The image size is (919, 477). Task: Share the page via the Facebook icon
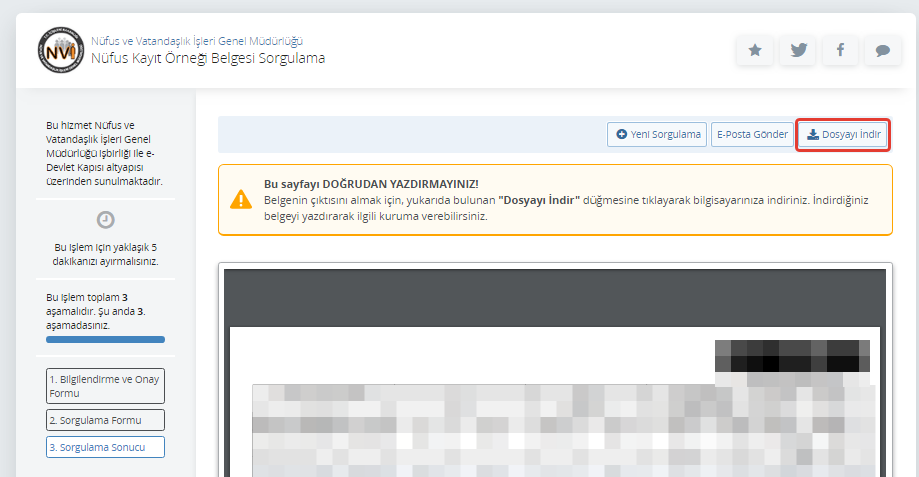tap(840, 51)
